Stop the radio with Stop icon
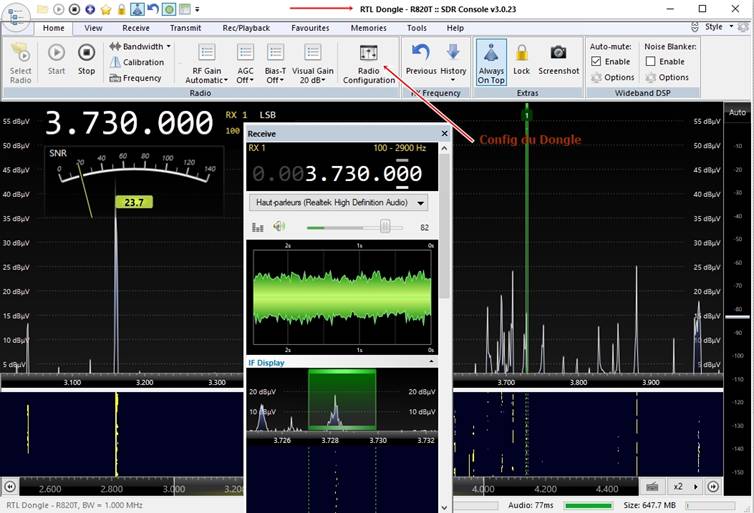This screenshot has height=513, width=754. 87,60
